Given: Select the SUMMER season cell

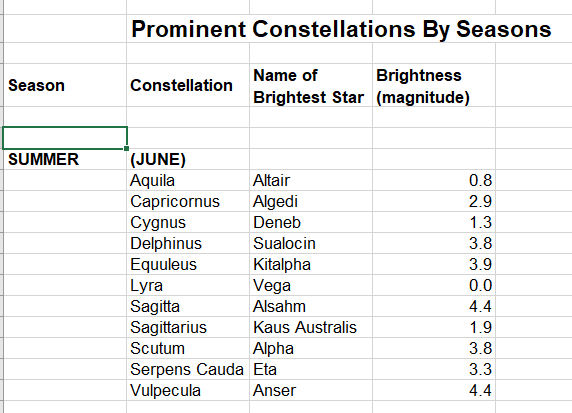Looking at the screenshot, I should click(x=65, y=159).
